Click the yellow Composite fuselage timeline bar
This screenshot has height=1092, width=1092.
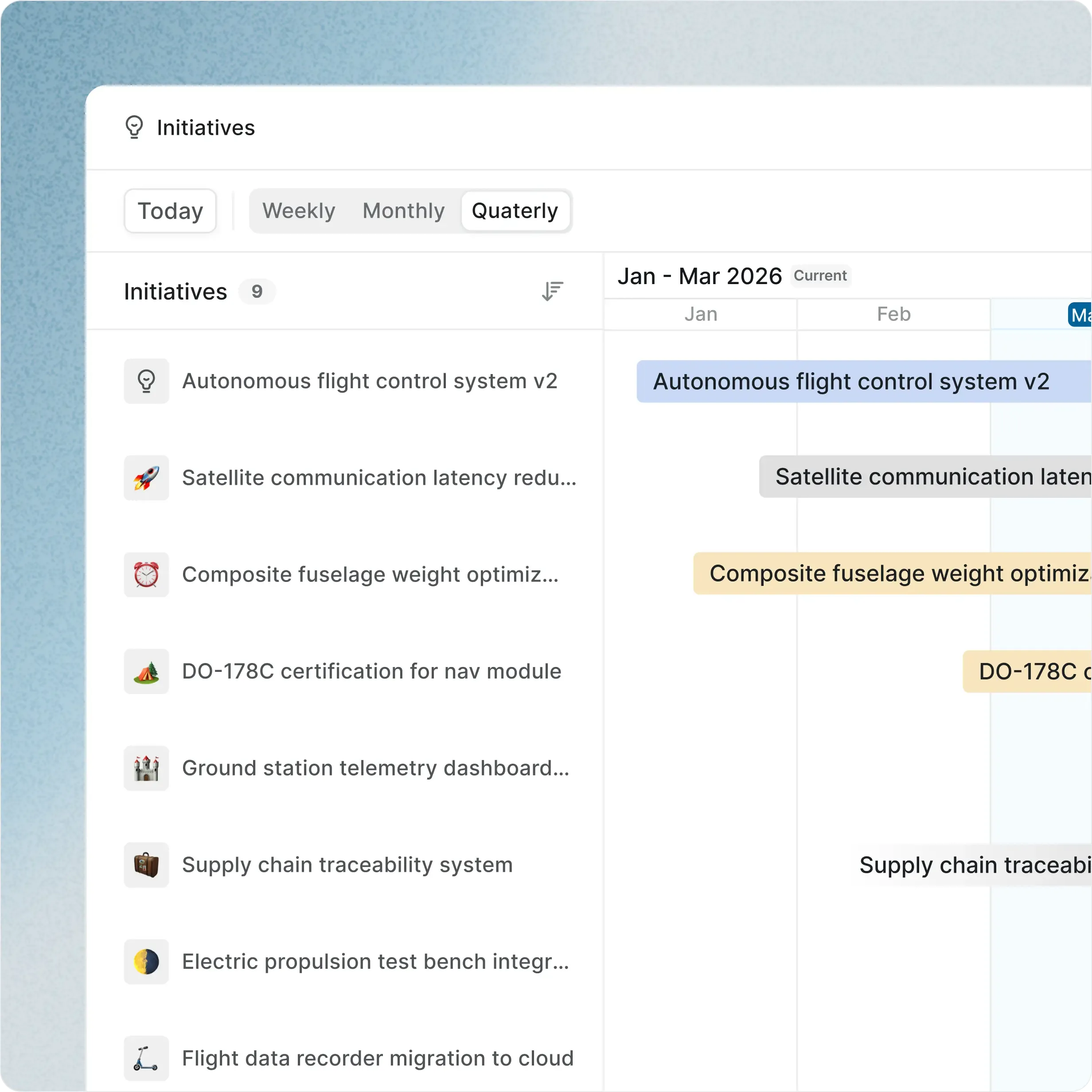(x=893, y=573)
